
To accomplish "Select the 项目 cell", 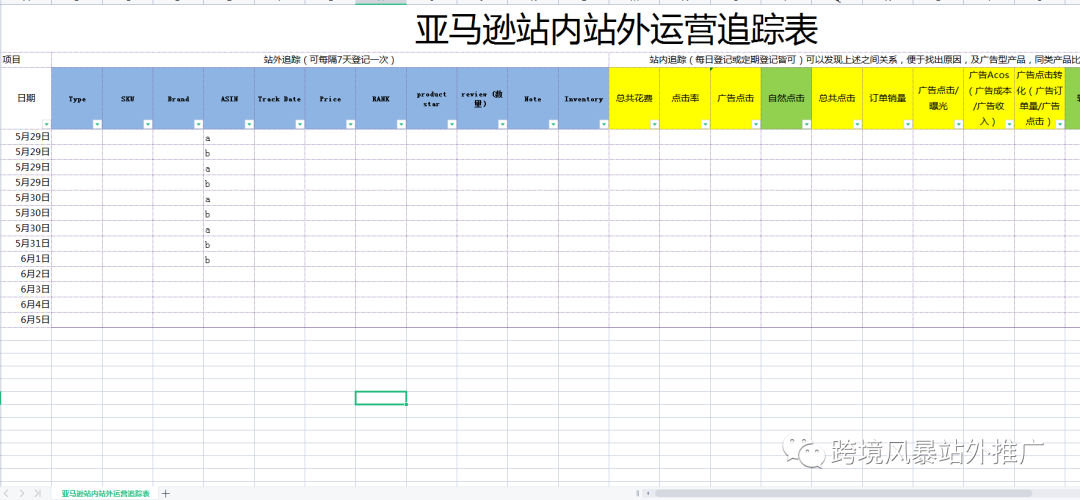I will click(25, 59).
